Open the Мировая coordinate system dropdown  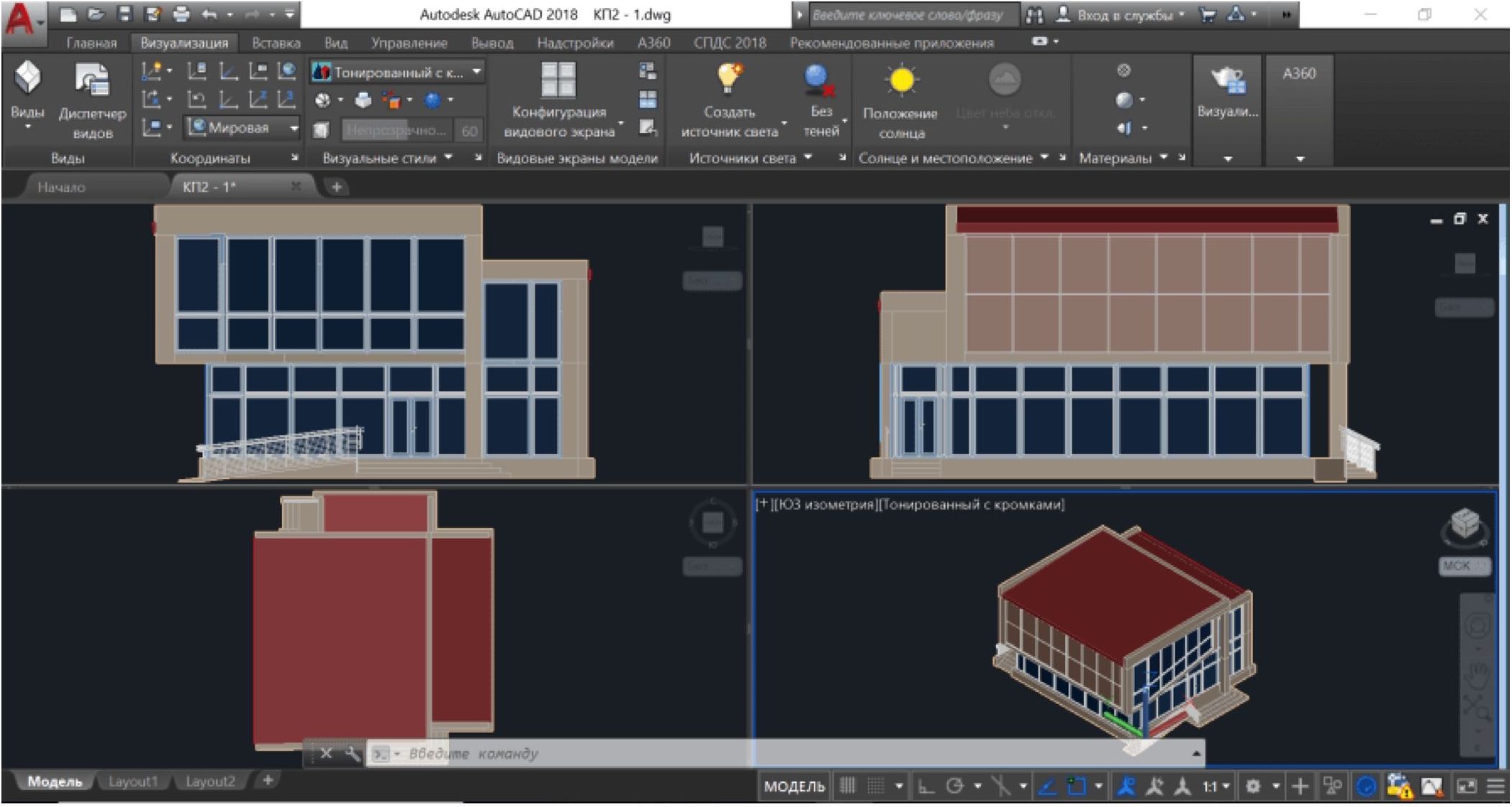pyautogui.click(x=294, y=128)
